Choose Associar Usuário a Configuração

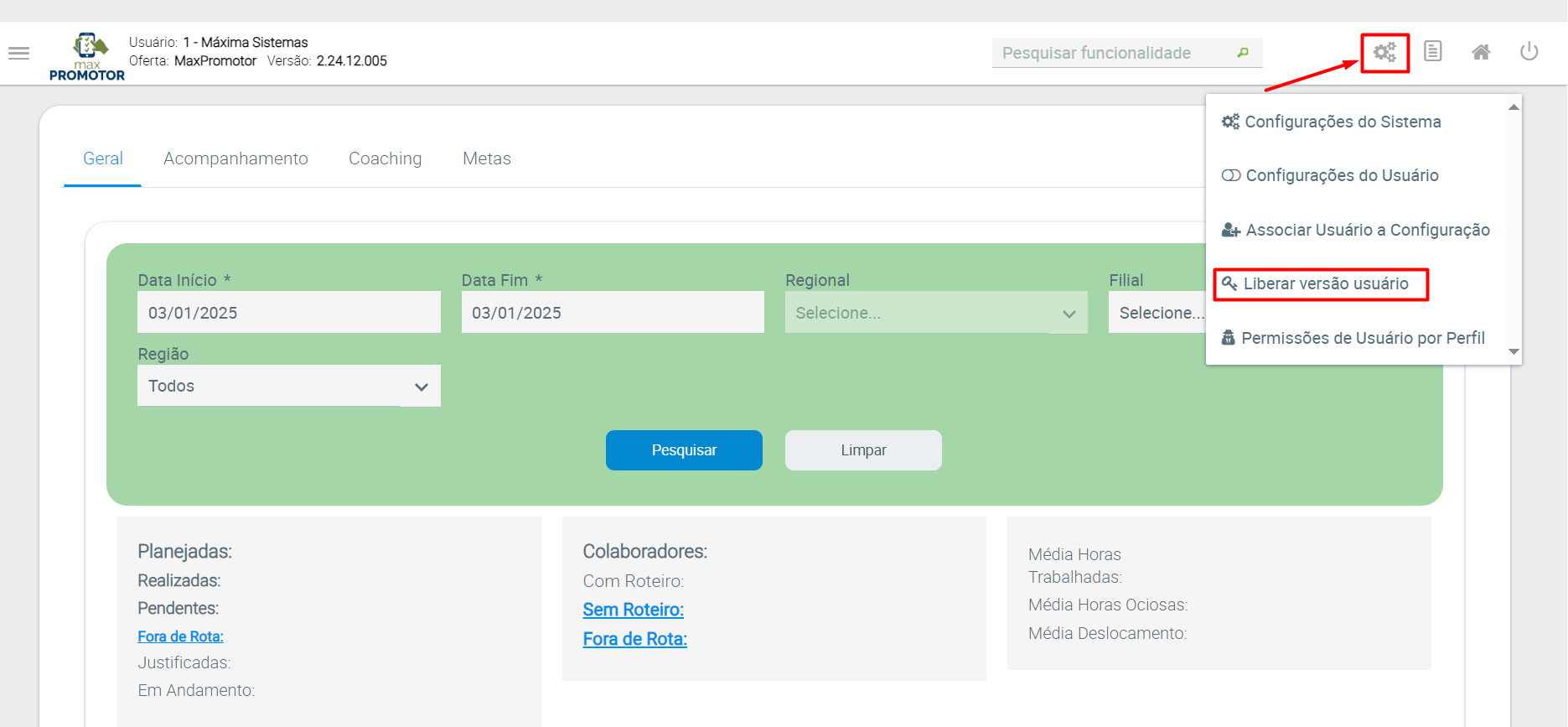(x=1366, y=231)
